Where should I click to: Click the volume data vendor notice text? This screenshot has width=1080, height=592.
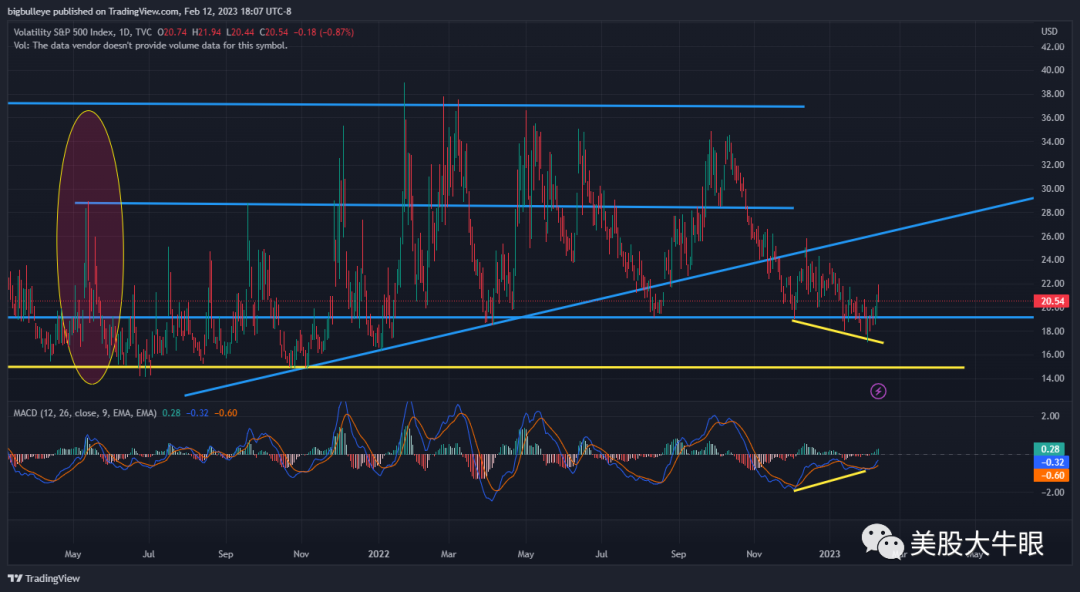151,45
